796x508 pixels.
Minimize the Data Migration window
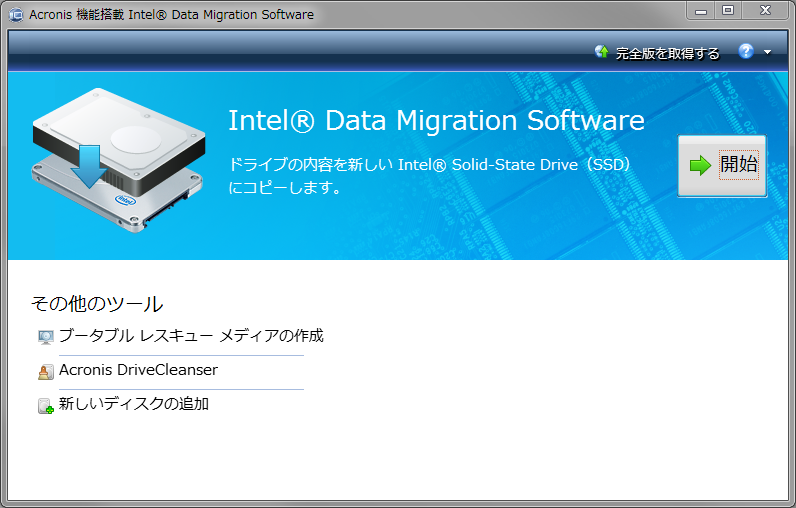pos(701,11)
